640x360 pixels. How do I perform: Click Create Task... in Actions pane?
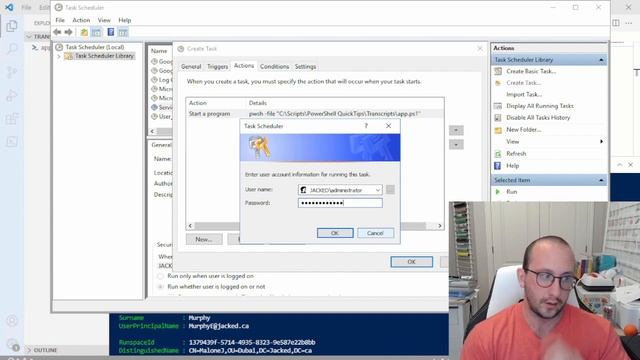(524, 83)
